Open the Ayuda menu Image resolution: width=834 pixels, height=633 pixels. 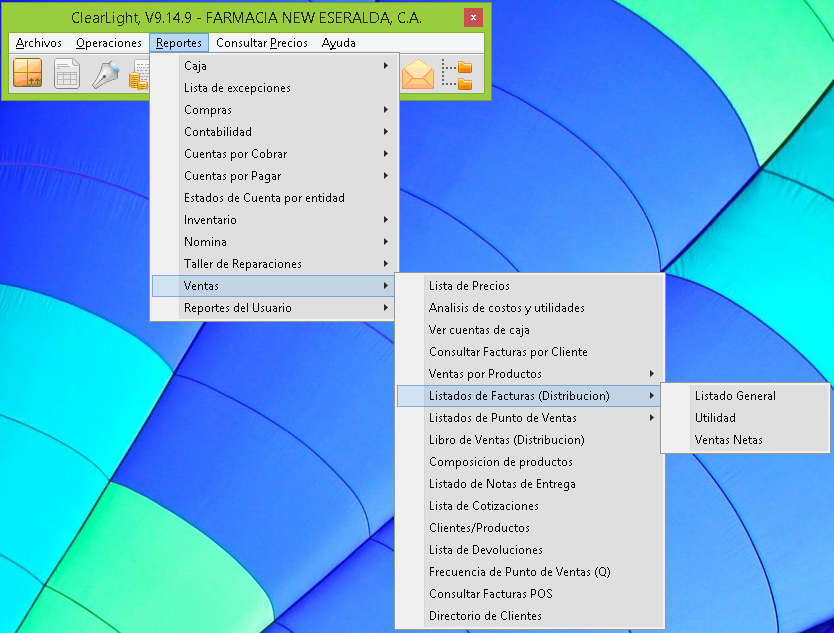click(x=339, y=43)
